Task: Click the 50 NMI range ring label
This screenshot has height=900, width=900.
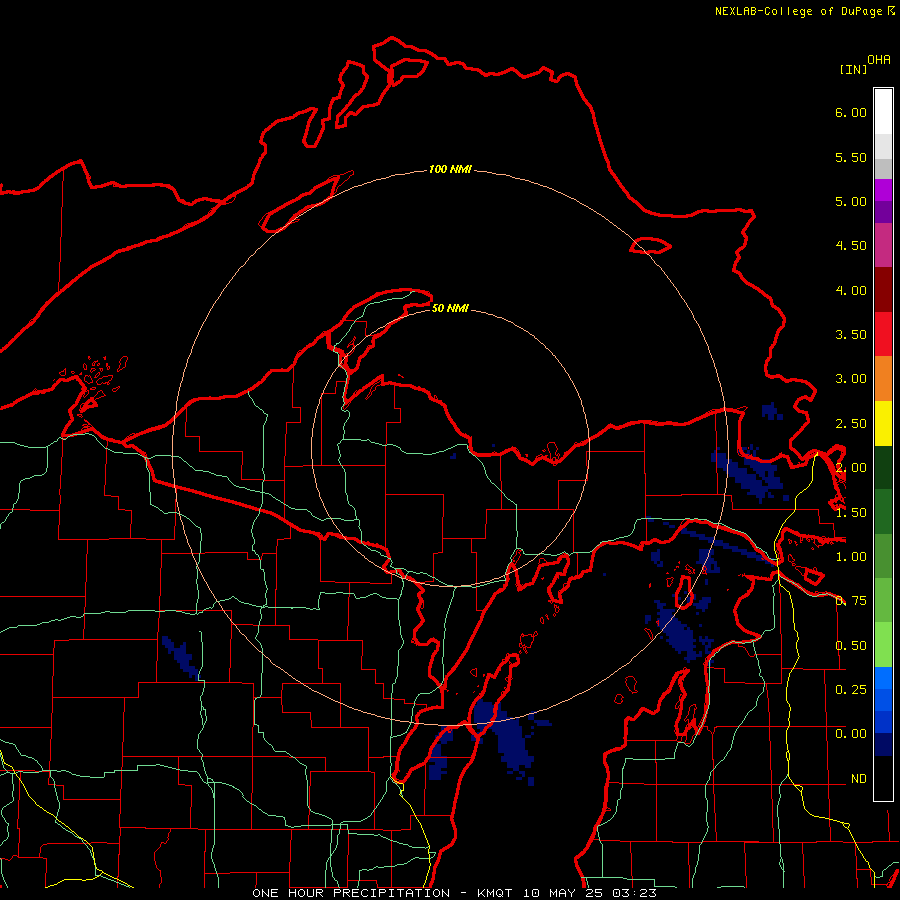Action: (x=450, y=308)
